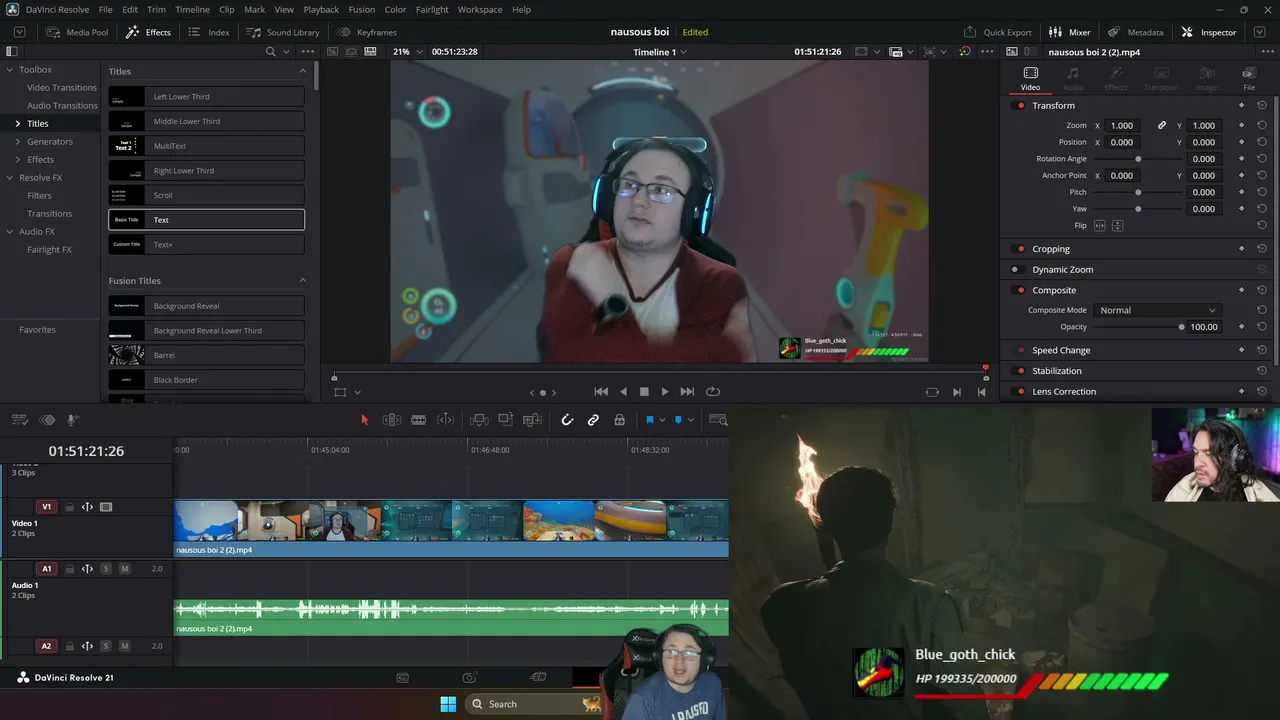Toggle Loop playback in the viewer

(713, 392)
